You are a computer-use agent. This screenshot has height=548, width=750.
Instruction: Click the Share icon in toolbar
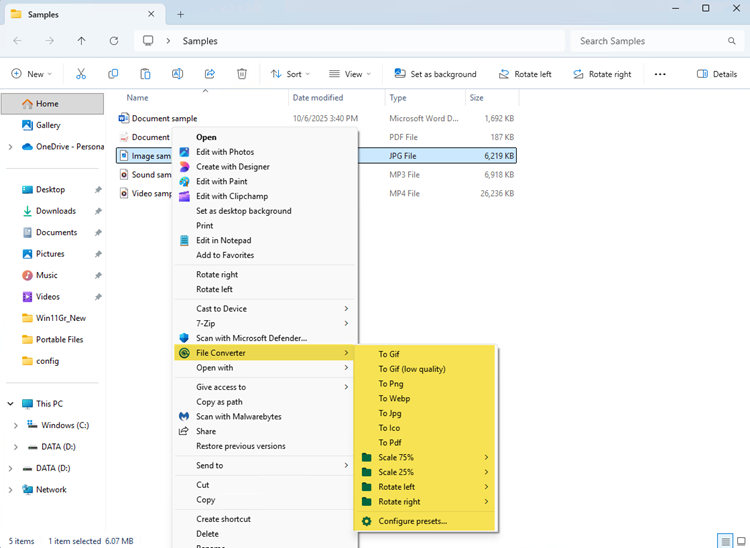(x=210, y=74)
